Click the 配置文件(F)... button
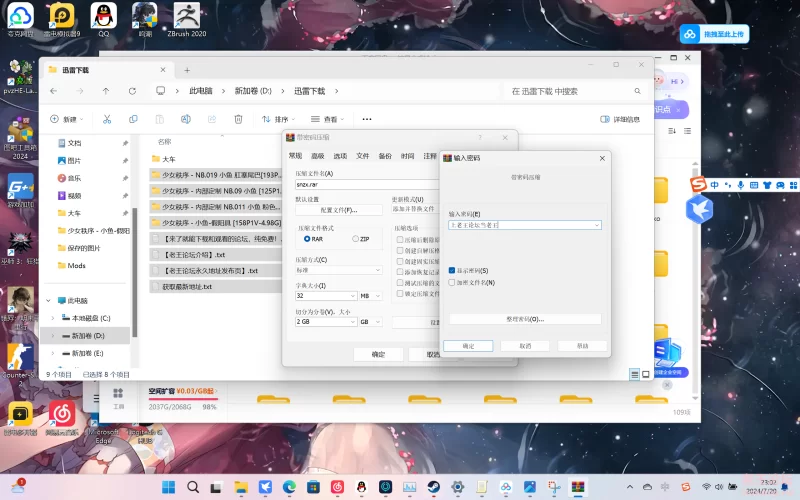 pos(339,210)
